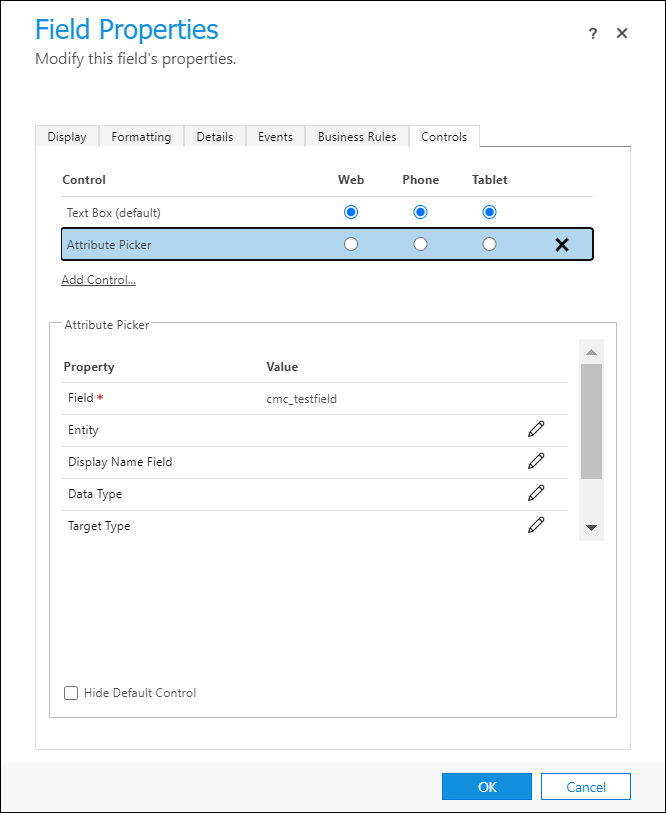Edit the Display Name Field property
Viewport: 666px width, 813px height.
point(536,461)
